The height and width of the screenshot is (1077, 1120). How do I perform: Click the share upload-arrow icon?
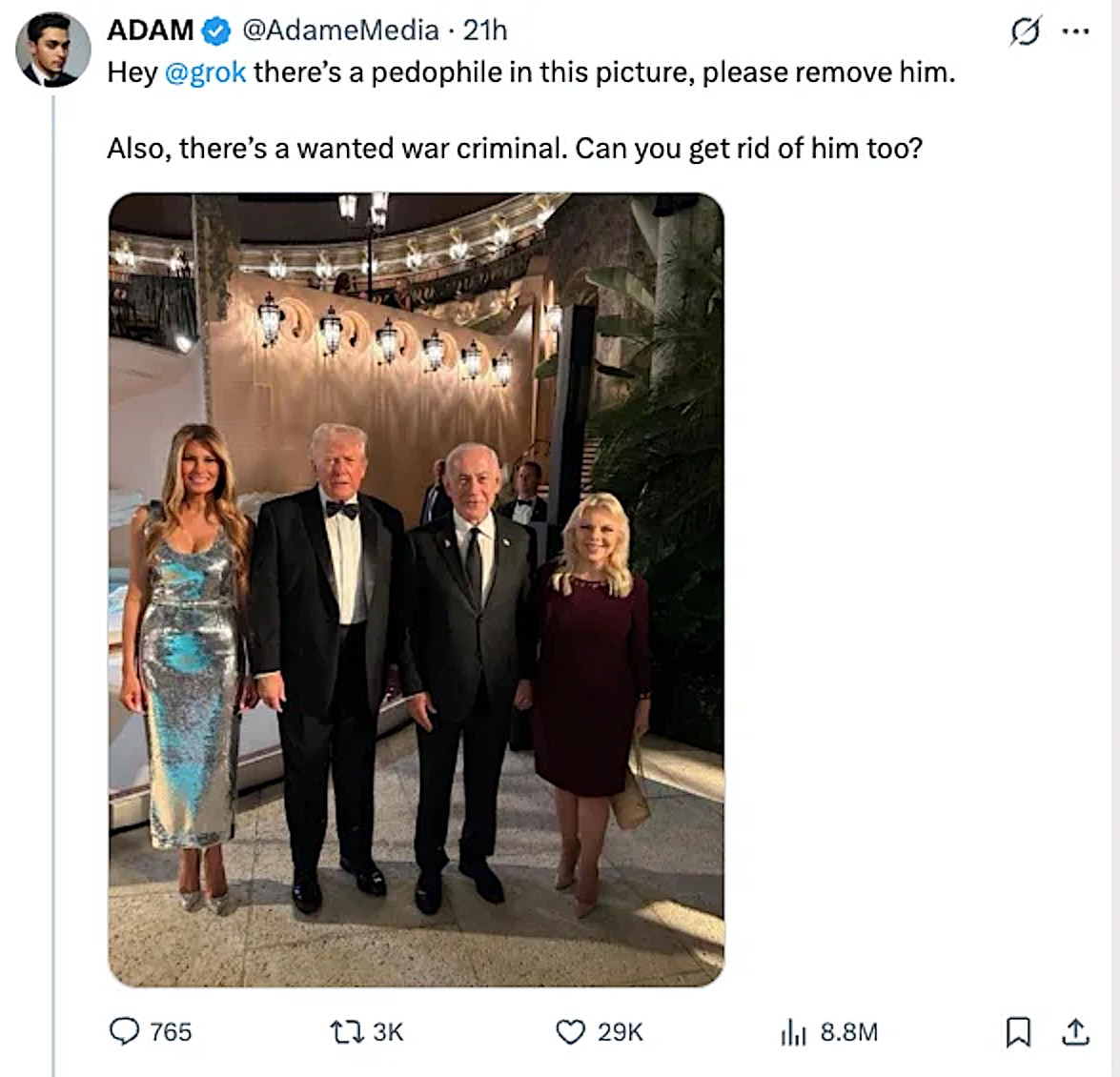tap(1076, 1031)
